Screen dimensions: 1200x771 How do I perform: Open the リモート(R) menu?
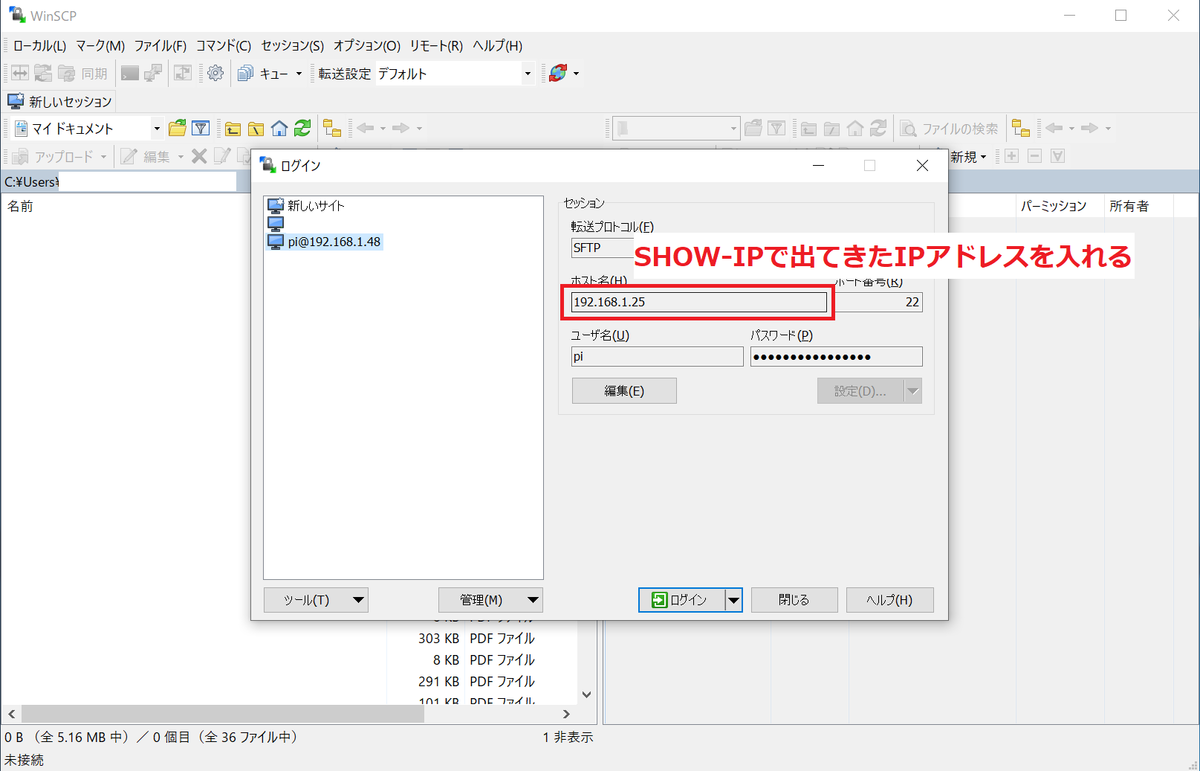[x=436, y=46]
